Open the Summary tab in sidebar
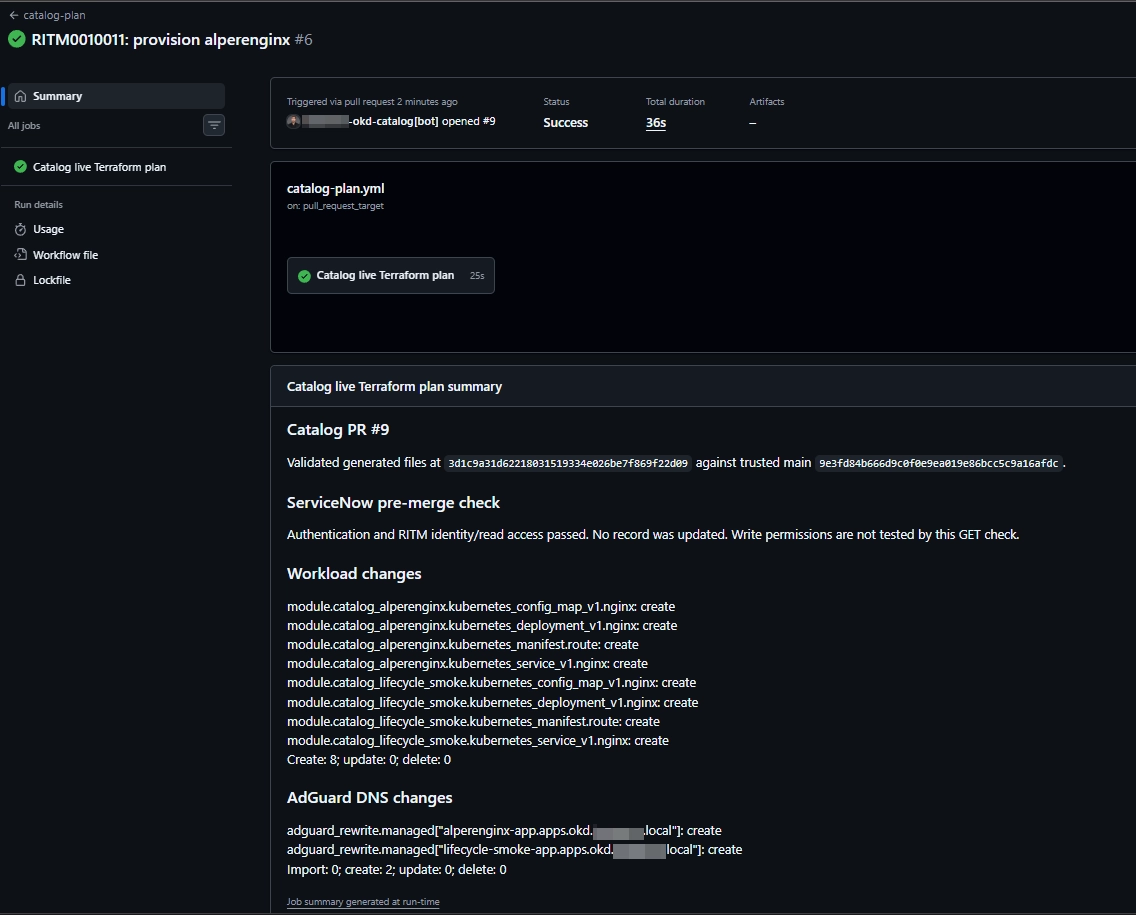1136x915 pixels. [116, 96]
